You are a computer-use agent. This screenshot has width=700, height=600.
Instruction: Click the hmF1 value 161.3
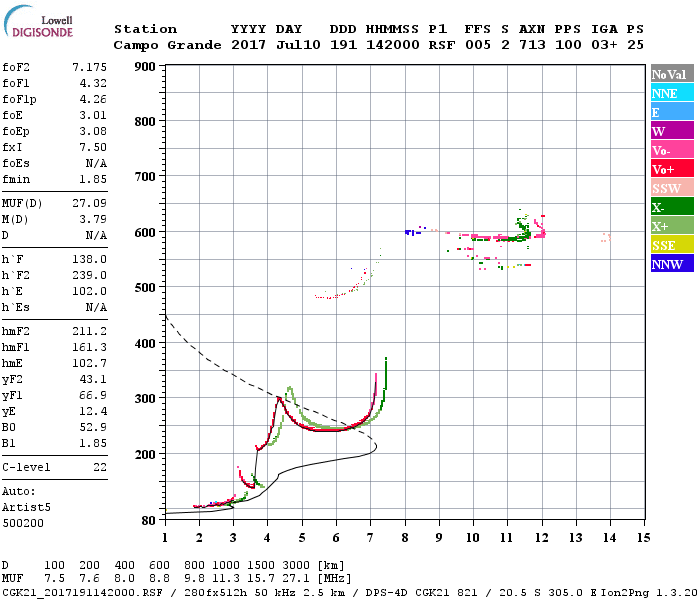[89, 347]
